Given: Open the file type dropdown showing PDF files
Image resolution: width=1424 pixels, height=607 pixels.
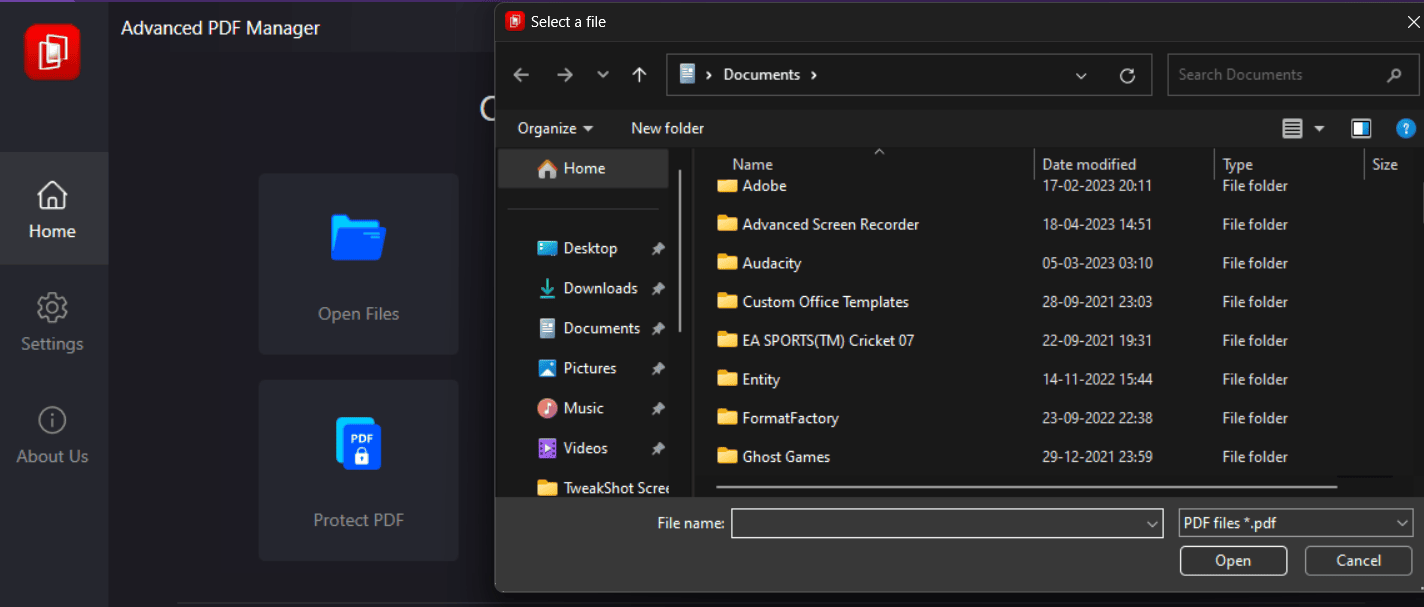Looking at the screenshot, I should [1295, 522].
